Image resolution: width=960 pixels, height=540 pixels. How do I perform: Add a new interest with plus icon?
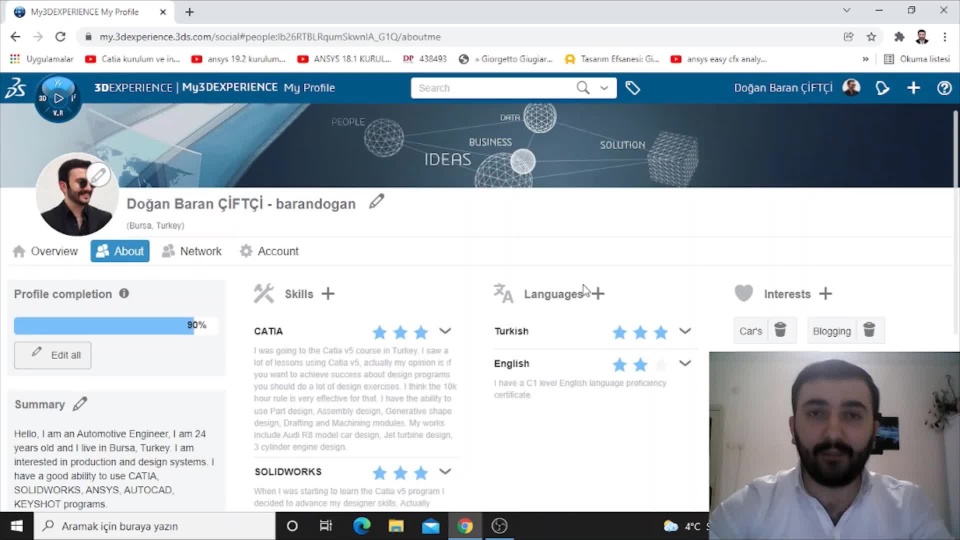(x=825, y=294)
